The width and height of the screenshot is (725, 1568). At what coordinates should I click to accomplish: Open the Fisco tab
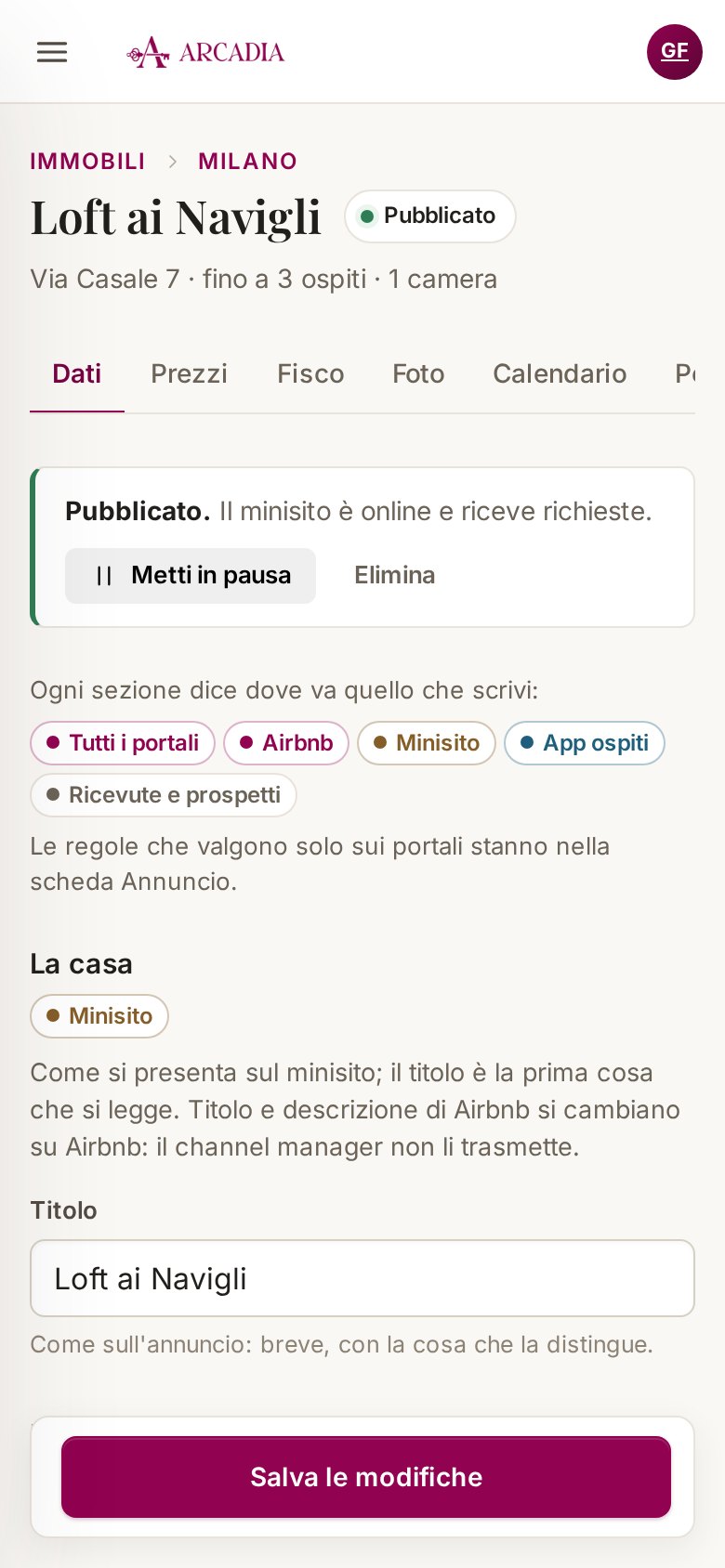[x=310, y=373]
